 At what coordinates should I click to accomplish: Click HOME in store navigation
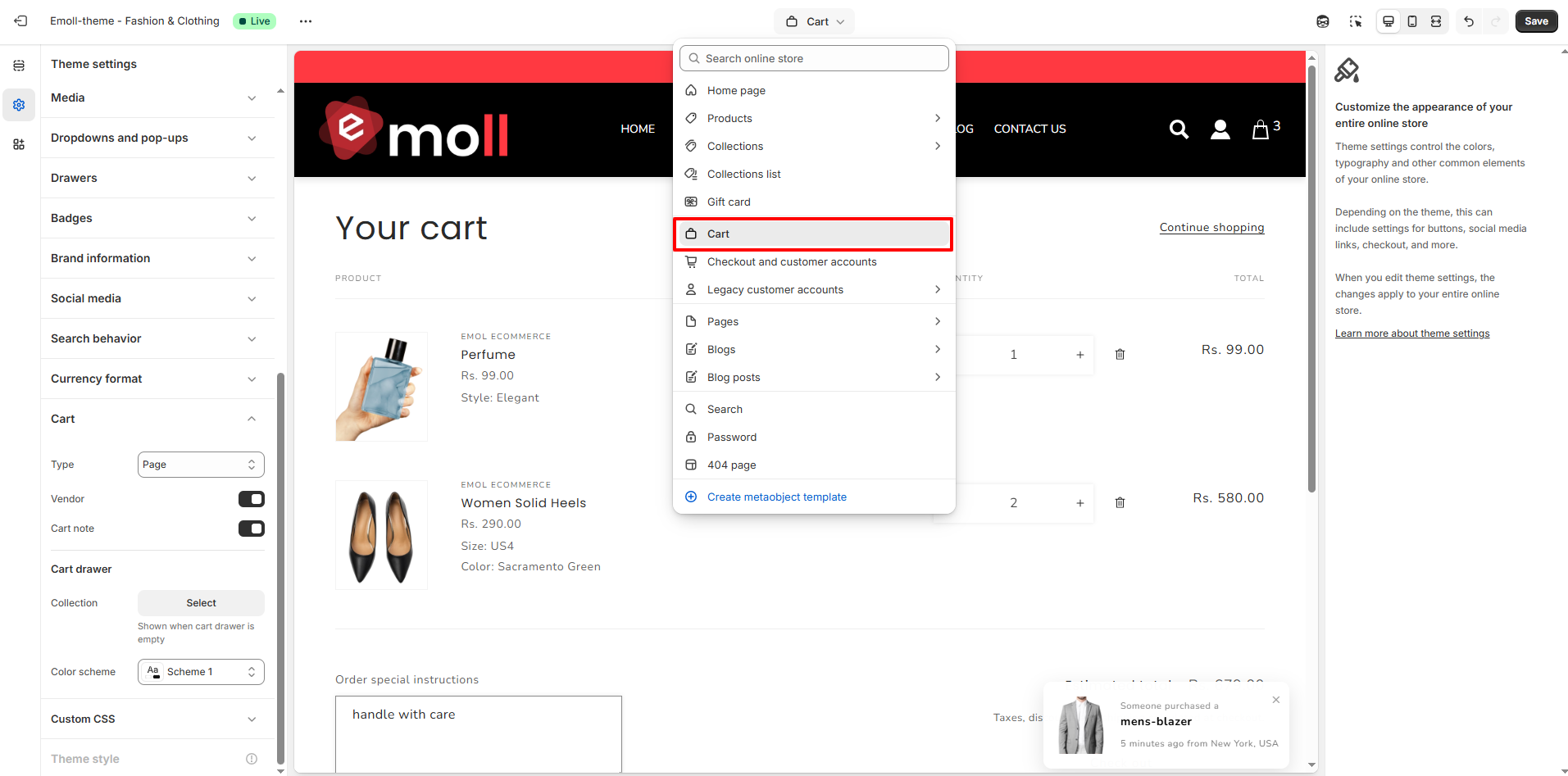coord(638,129)
